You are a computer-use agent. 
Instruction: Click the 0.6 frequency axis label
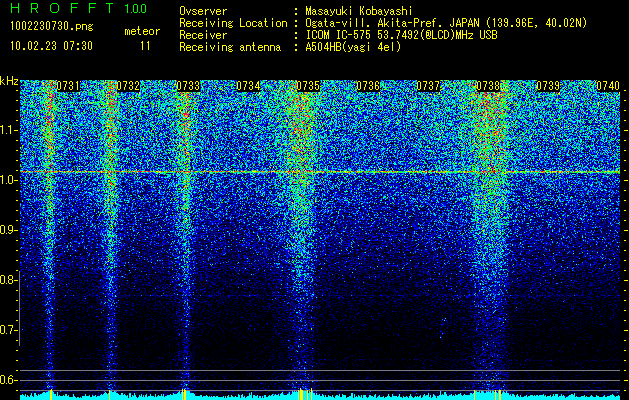coord(8,380)
